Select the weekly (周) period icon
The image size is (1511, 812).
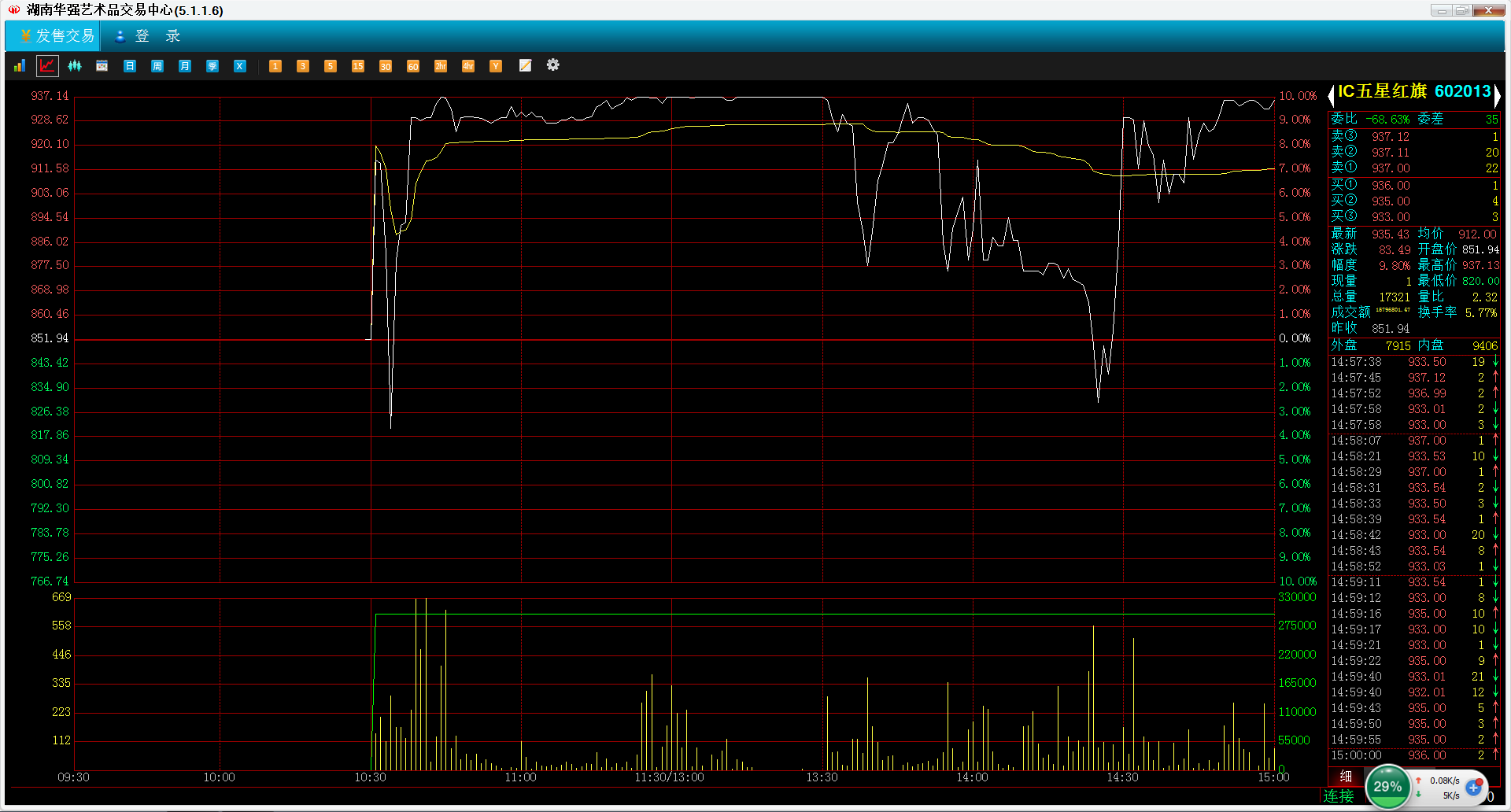(157, 66)
